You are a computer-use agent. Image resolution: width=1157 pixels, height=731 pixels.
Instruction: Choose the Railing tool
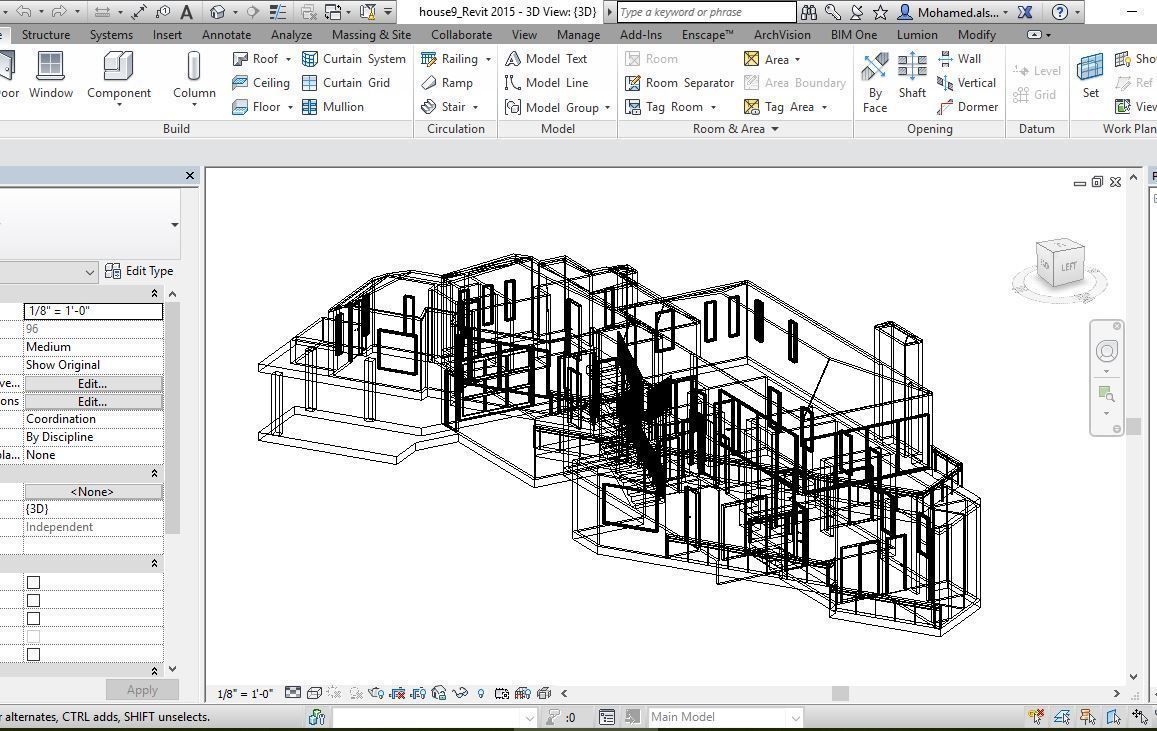click(449, 59)
